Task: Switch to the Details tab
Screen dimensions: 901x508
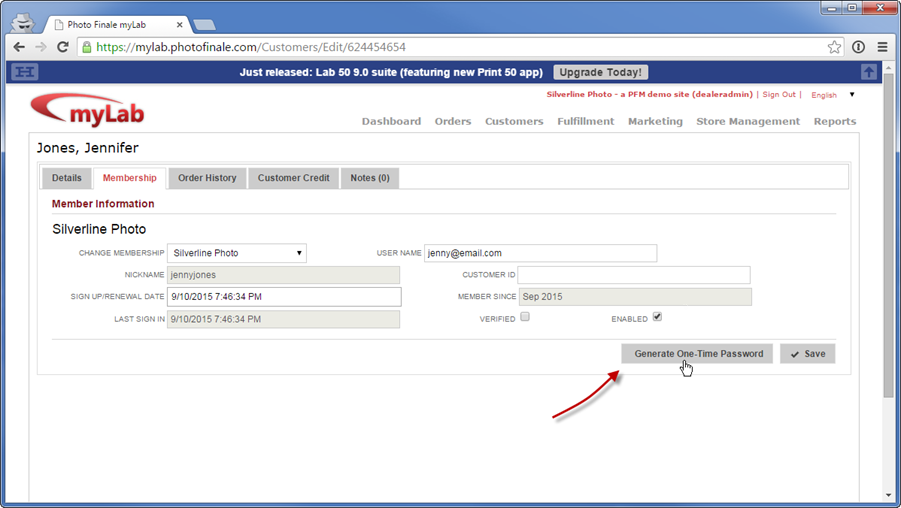Action: [x=67, y=178]
